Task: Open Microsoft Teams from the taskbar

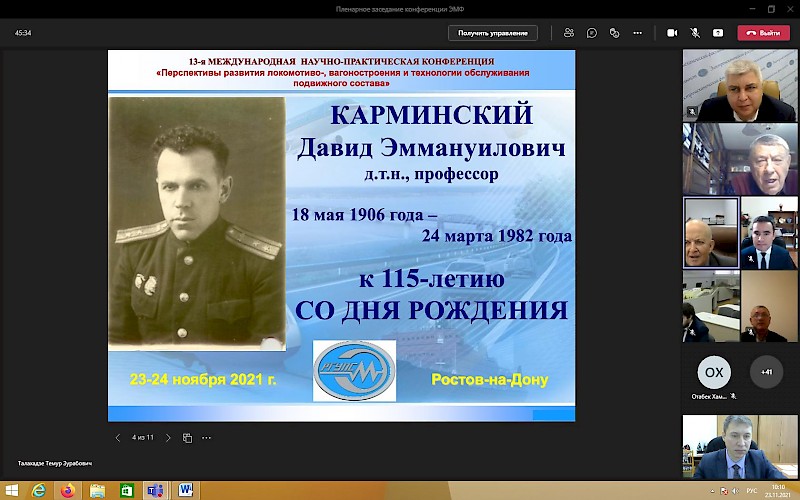Action: point(155,490)
